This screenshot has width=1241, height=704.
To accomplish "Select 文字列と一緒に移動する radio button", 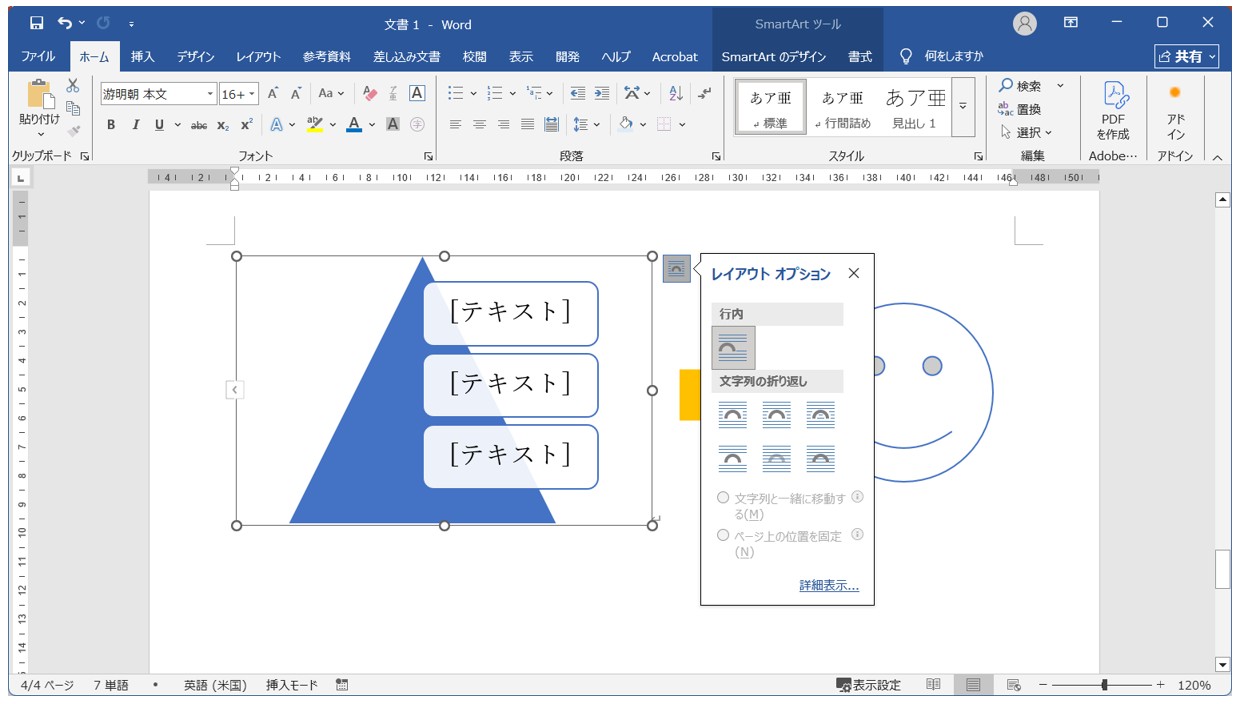I will 723,497.
